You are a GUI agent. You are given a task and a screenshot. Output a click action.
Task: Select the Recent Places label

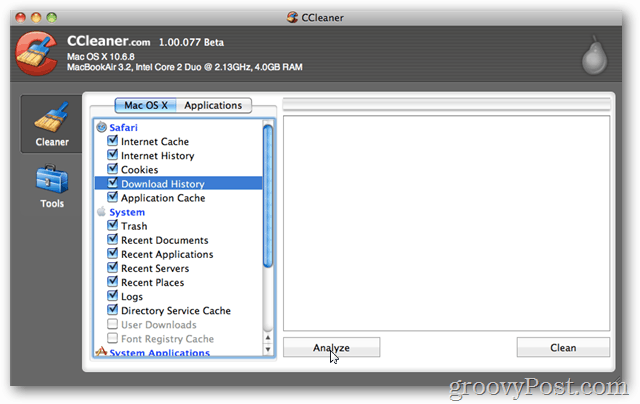153,283
